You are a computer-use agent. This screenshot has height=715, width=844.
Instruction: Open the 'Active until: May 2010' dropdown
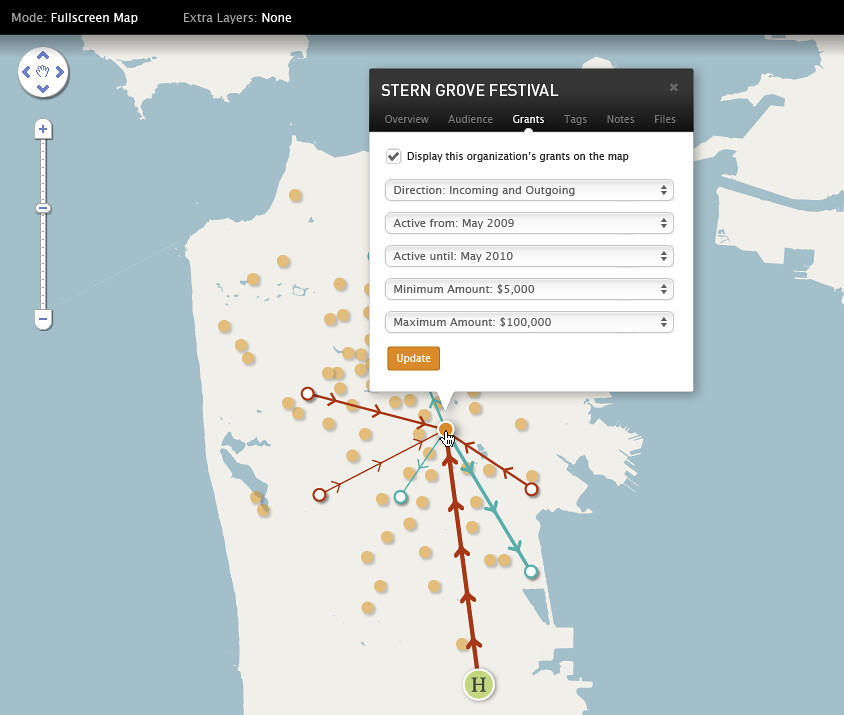tap(529, 256)
